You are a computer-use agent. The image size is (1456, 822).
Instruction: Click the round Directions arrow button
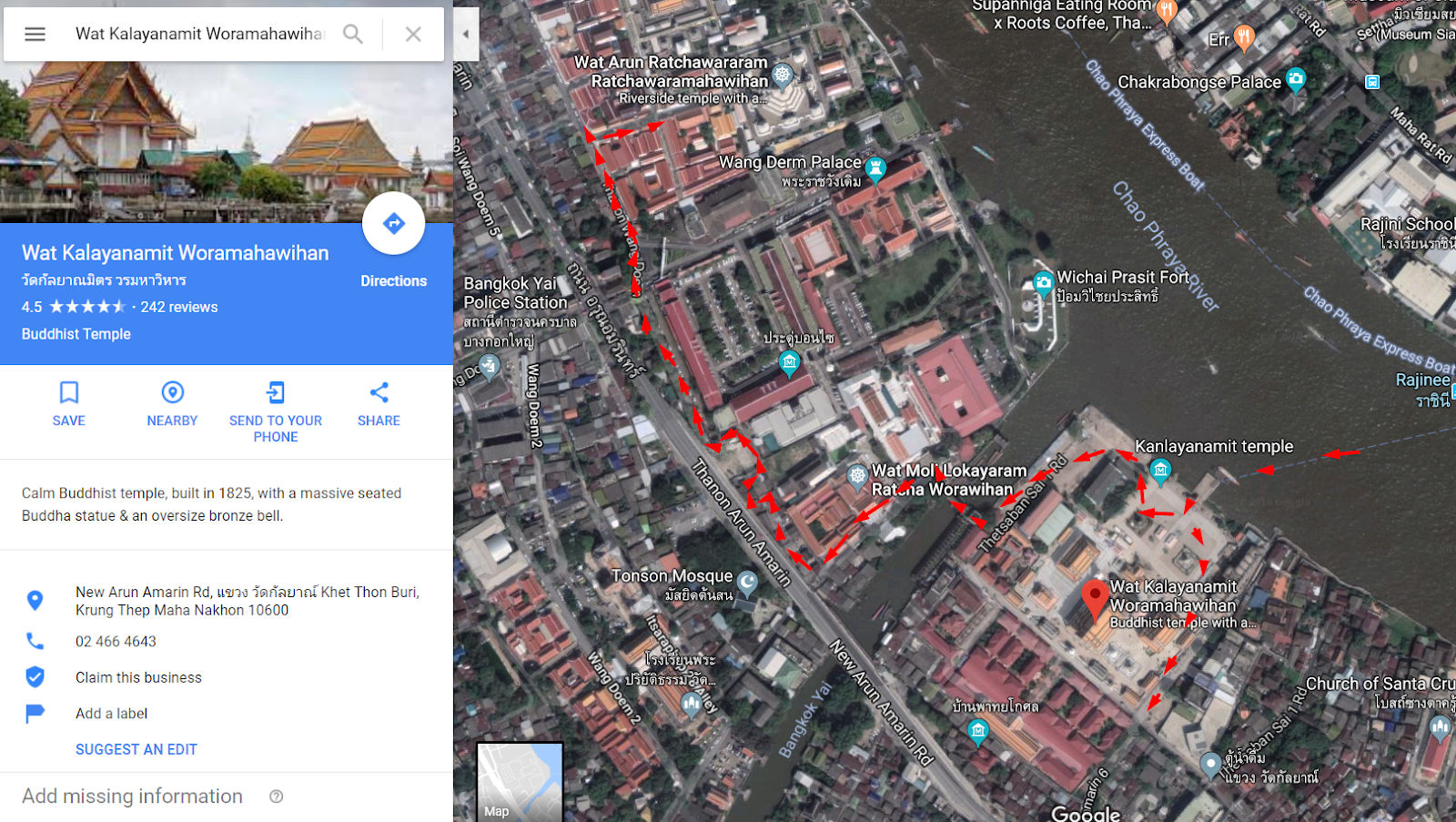tap(393, 223)
